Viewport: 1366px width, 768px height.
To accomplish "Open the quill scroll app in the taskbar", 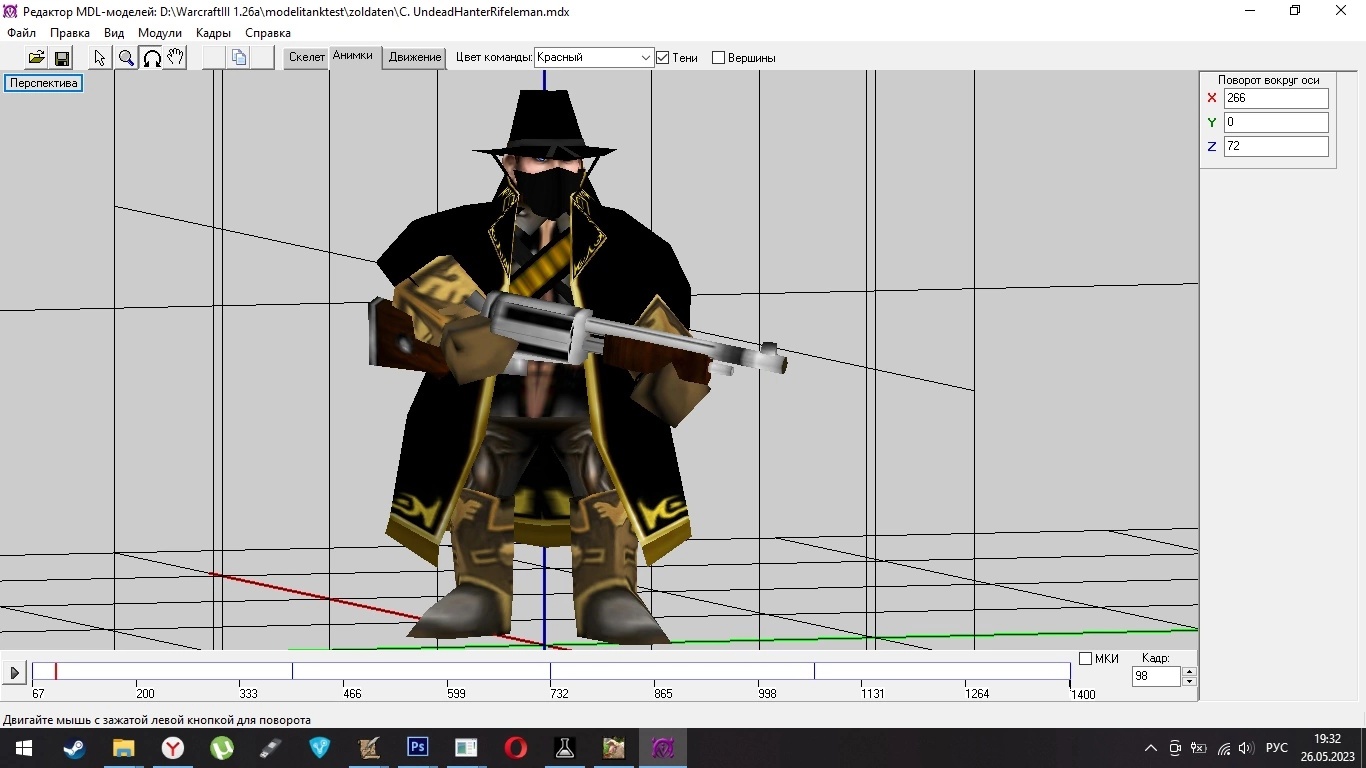I will point(368,748).
